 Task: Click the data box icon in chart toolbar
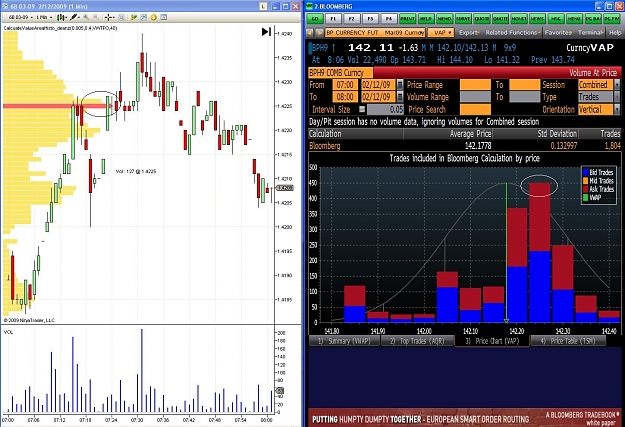pyautogui.click(x=122, y=17)
